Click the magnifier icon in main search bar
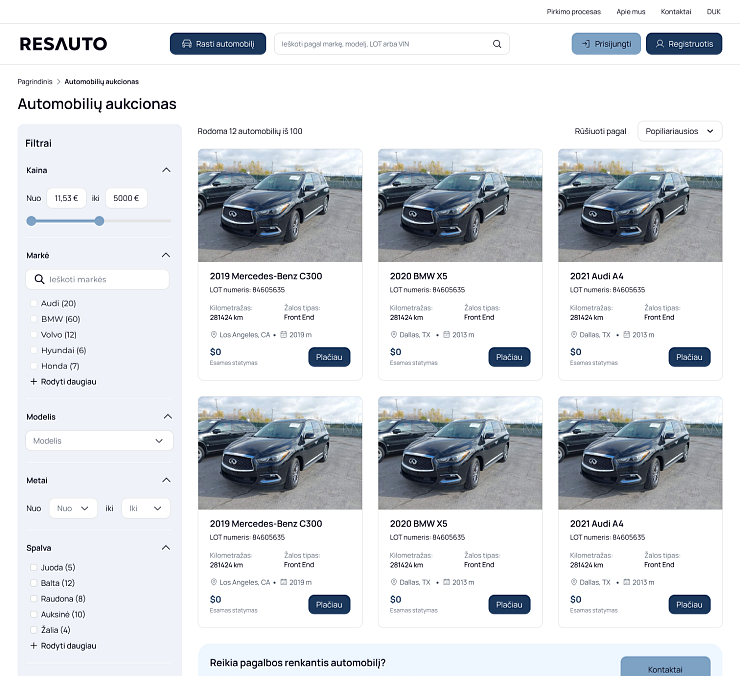Viewport: 740px width, 676px height. [497, 44]
